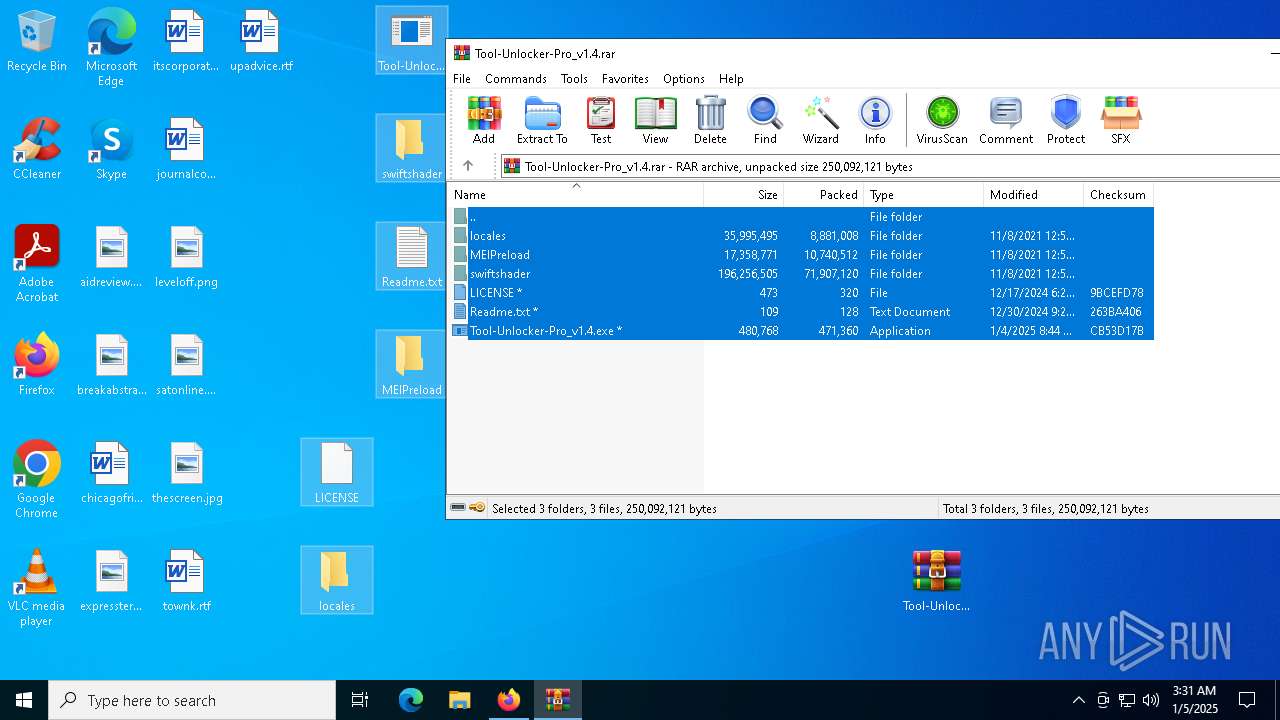
Task: Open the Commands menu
Action: [516, 79]
